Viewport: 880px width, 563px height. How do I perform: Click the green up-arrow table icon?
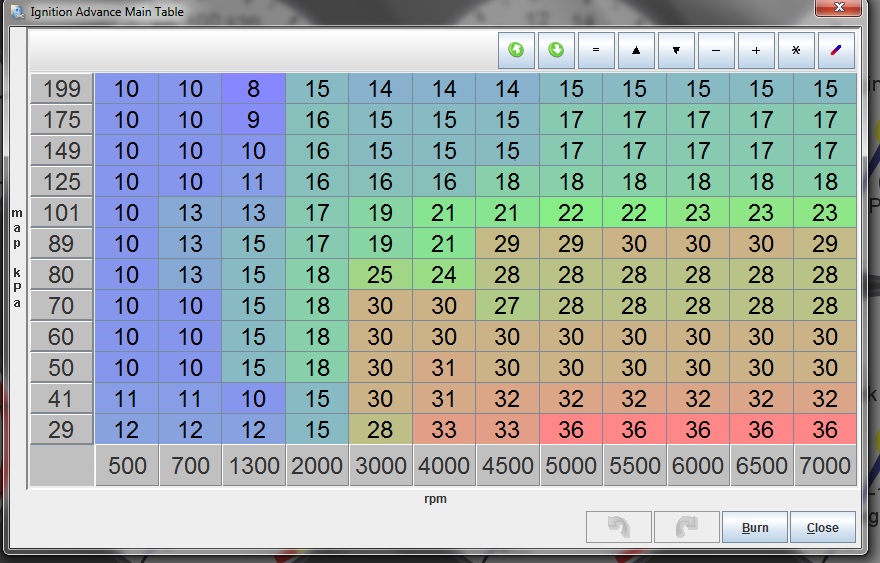[516, 51]
